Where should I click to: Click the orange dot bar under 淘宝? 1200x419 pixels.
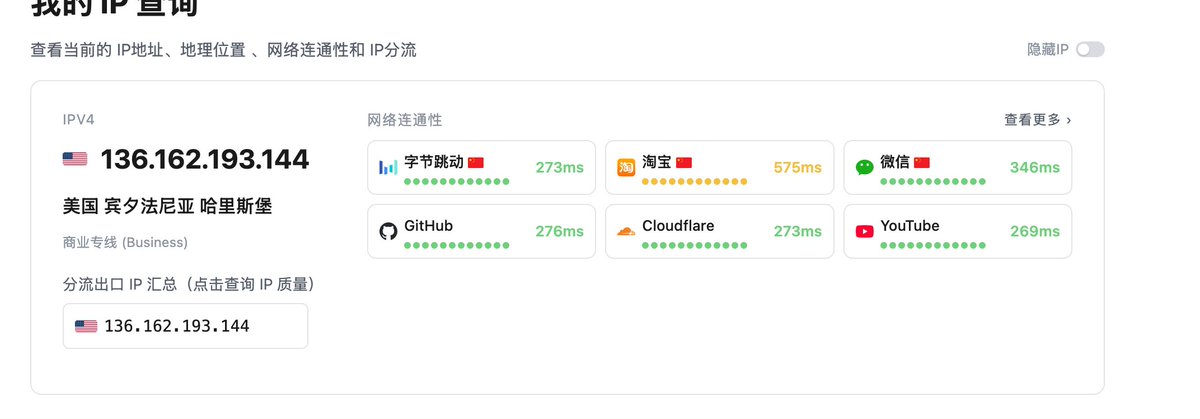pos(695,181)
